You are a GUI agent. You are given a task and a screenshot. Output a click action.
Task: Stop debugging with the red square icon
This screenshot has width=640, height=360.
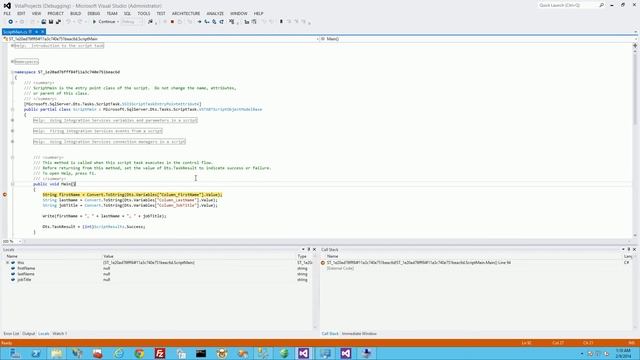tap(172, 22)
